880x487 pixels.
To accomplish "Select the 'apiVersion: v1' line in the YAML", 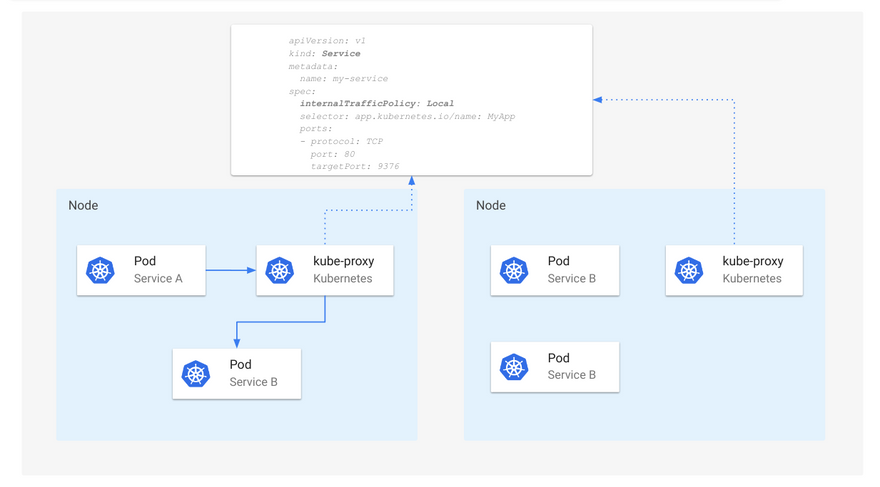I will coord(327,41).
